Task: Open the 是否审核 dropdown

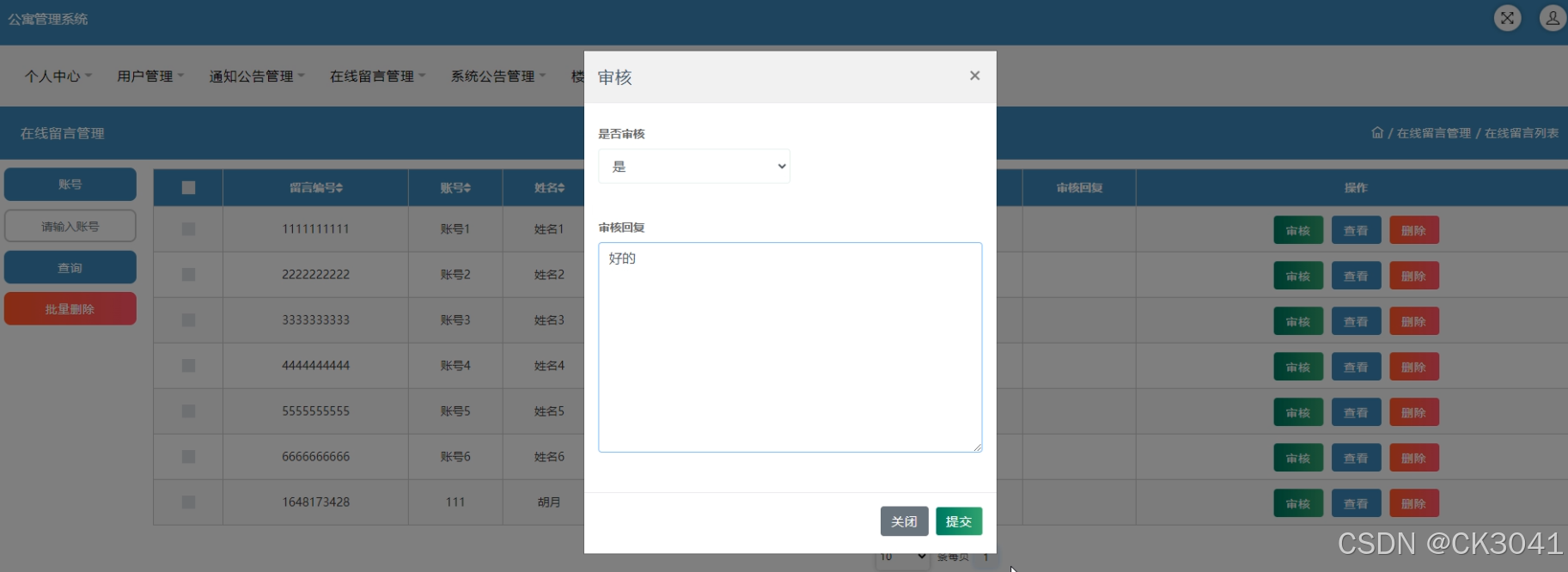Action: point(694,167)
